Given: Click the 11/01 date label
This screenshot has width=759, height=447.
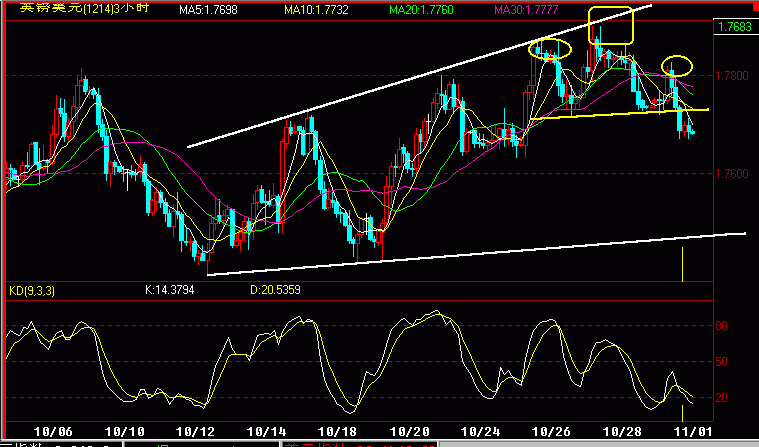Looking at the screenshot, I should click(x=691, y=431).
